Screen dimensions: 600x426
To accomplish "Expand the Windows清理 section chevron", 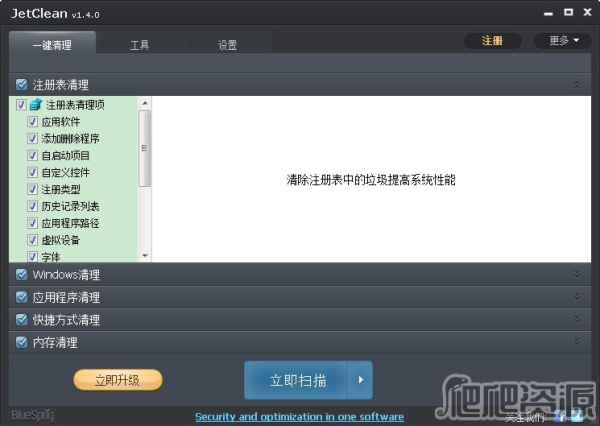I will click(576, 274).
